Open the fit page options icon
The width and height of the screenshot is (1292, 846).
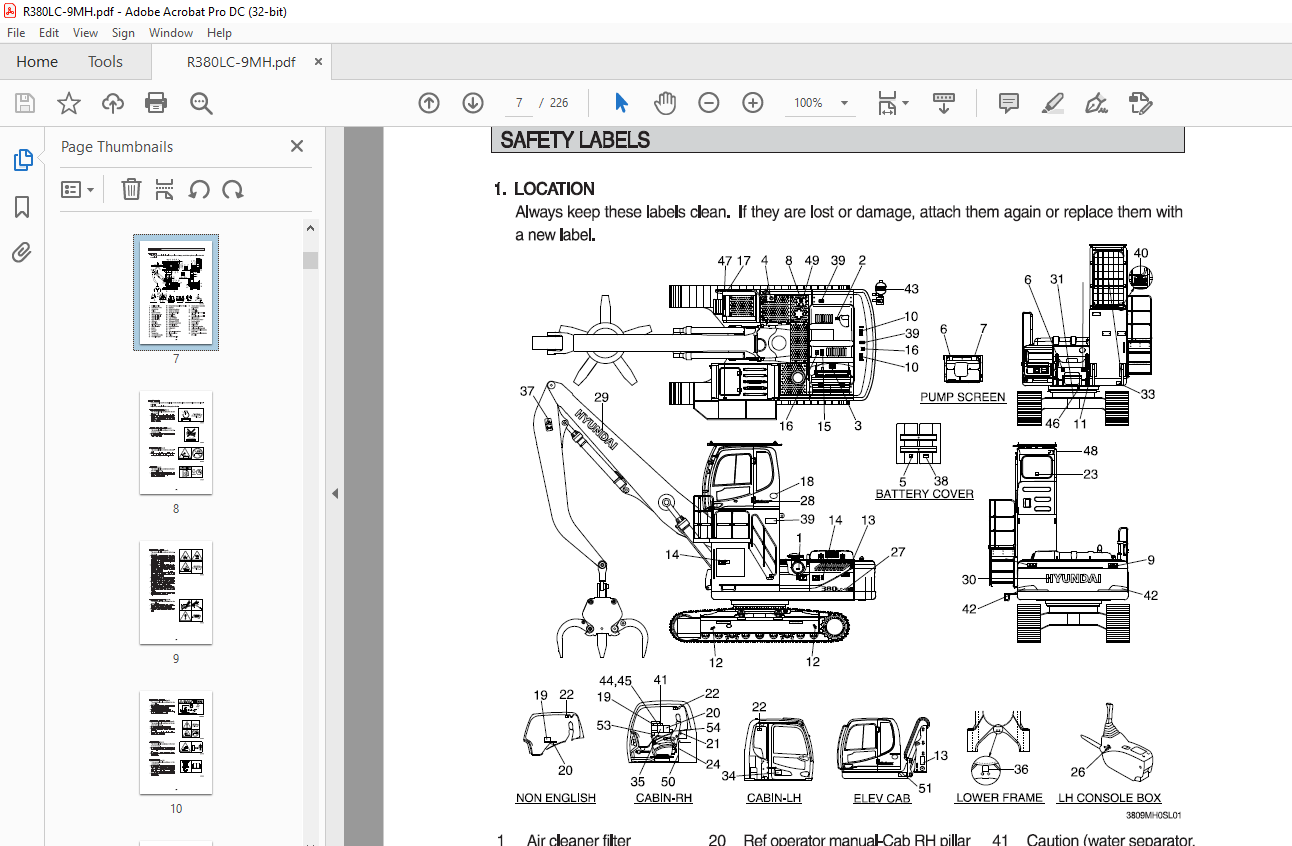point(892,103)
